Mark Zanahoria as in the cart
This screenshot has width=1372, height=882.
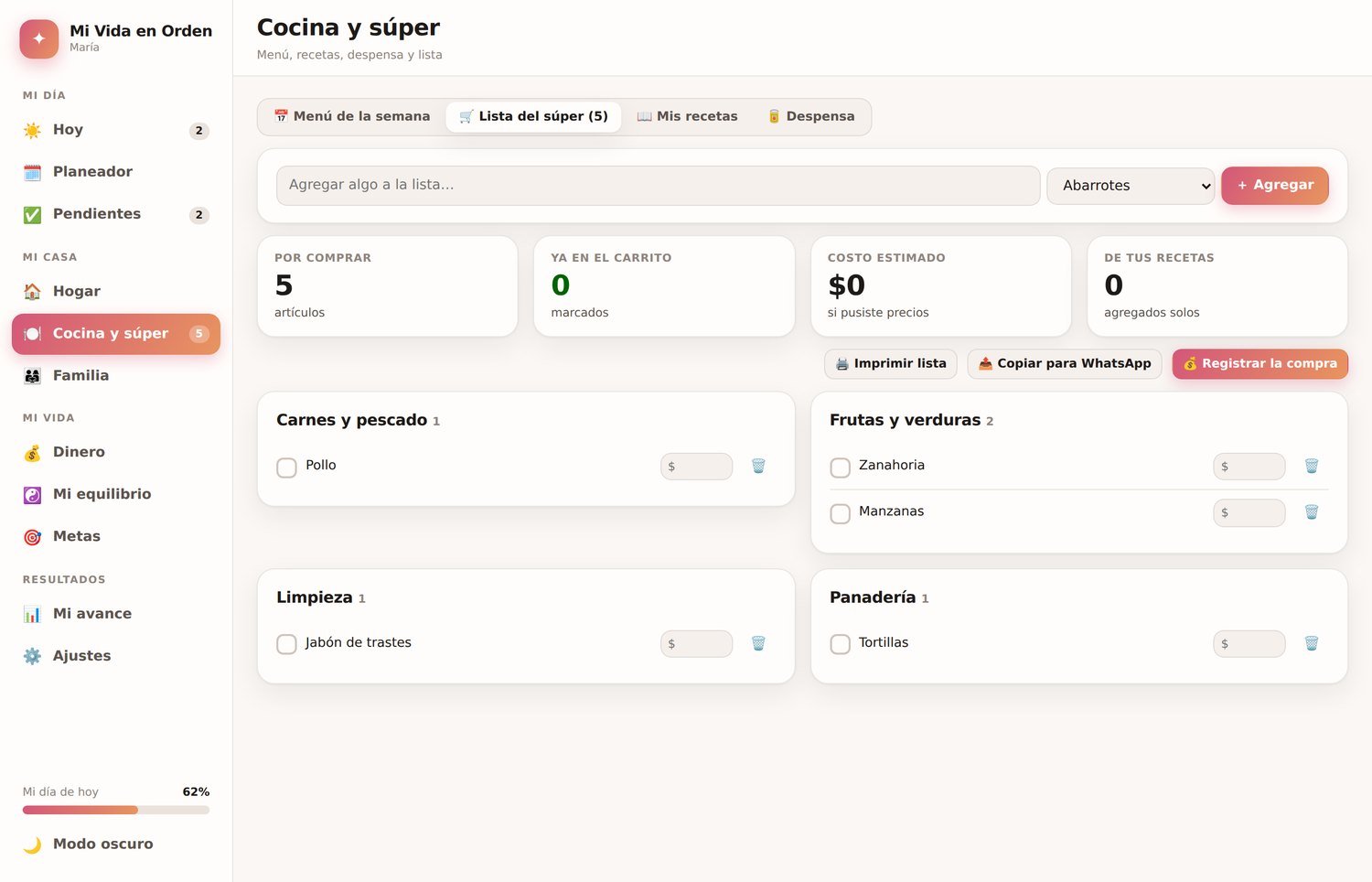(841, 468)
